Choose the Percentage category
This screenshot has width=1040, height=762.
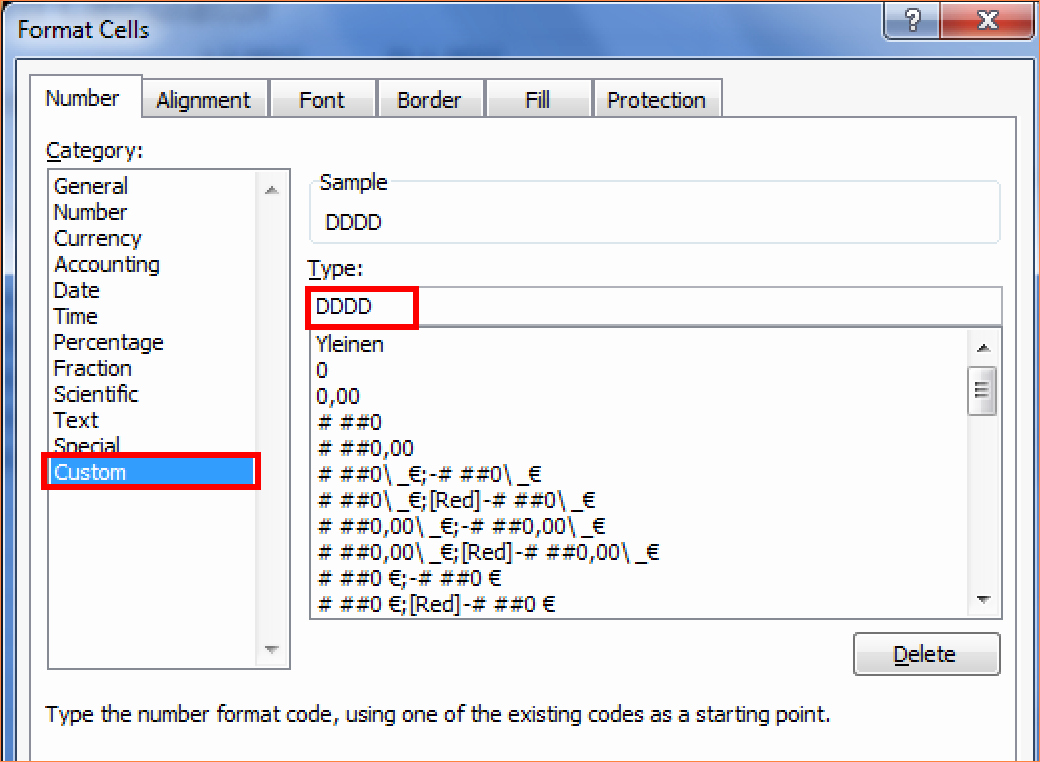coord(108,342)
